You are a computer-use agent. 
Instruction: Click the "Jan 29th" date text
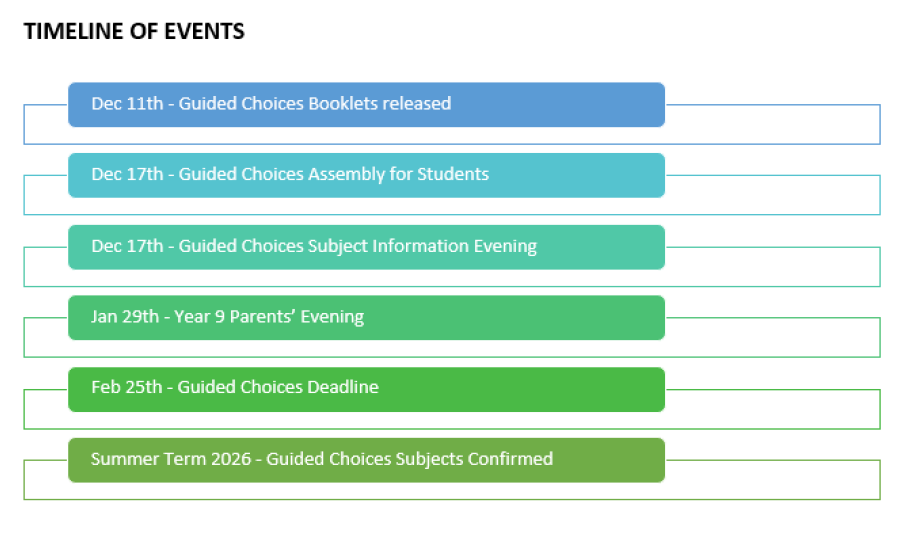[126, 318]
